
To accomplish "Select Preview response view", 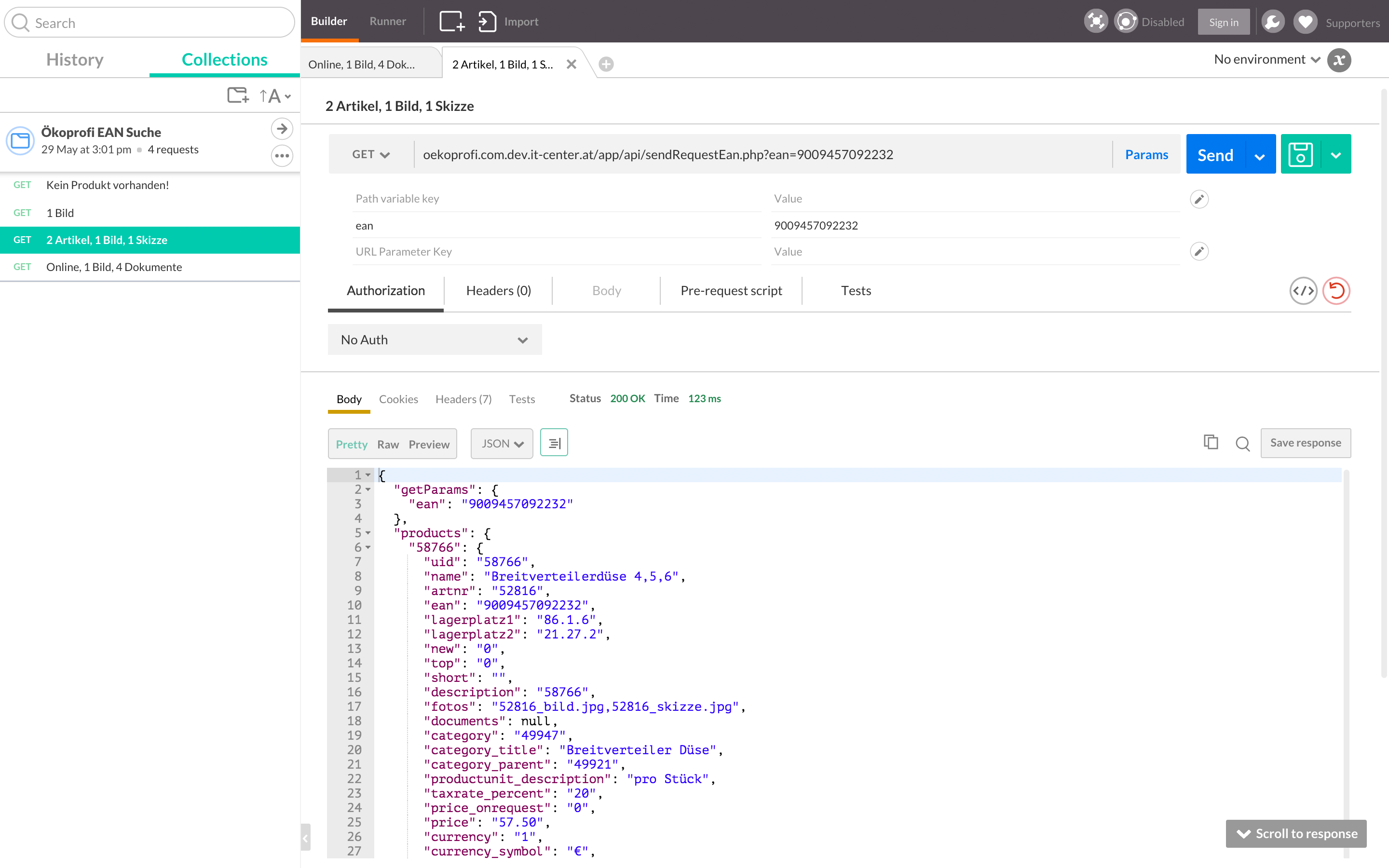I will coord(429,444).
